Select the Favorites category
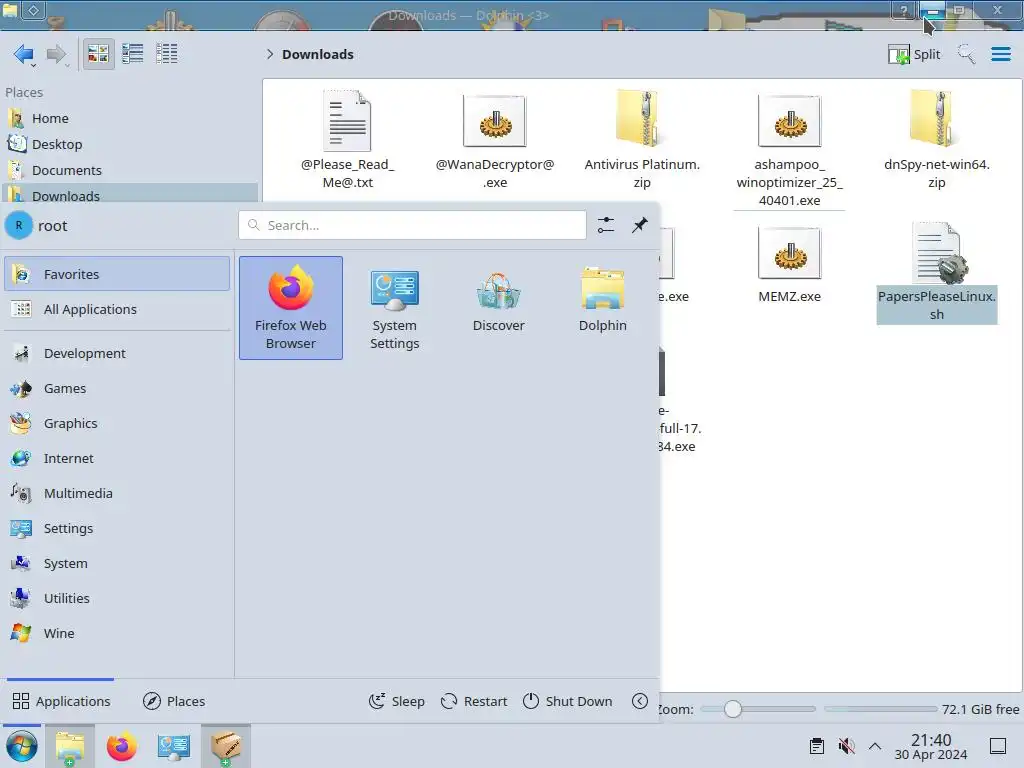Screen dimensions: 1024x768 pyautogui.click(x=117, y=274)
